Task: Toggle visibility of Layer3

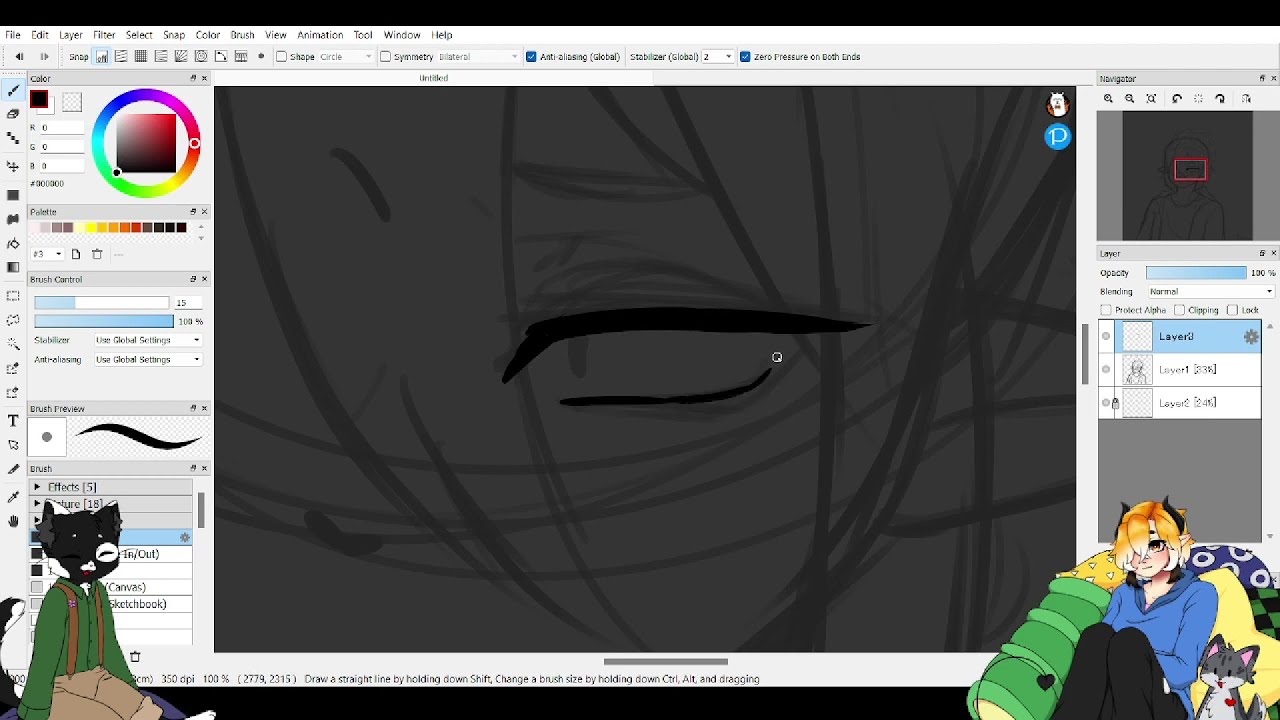Action: click(1106, 337)
